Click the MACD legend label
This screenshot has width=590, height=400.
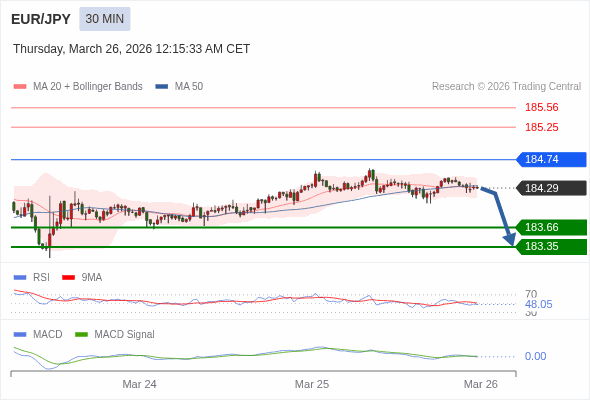coord(48,335)
